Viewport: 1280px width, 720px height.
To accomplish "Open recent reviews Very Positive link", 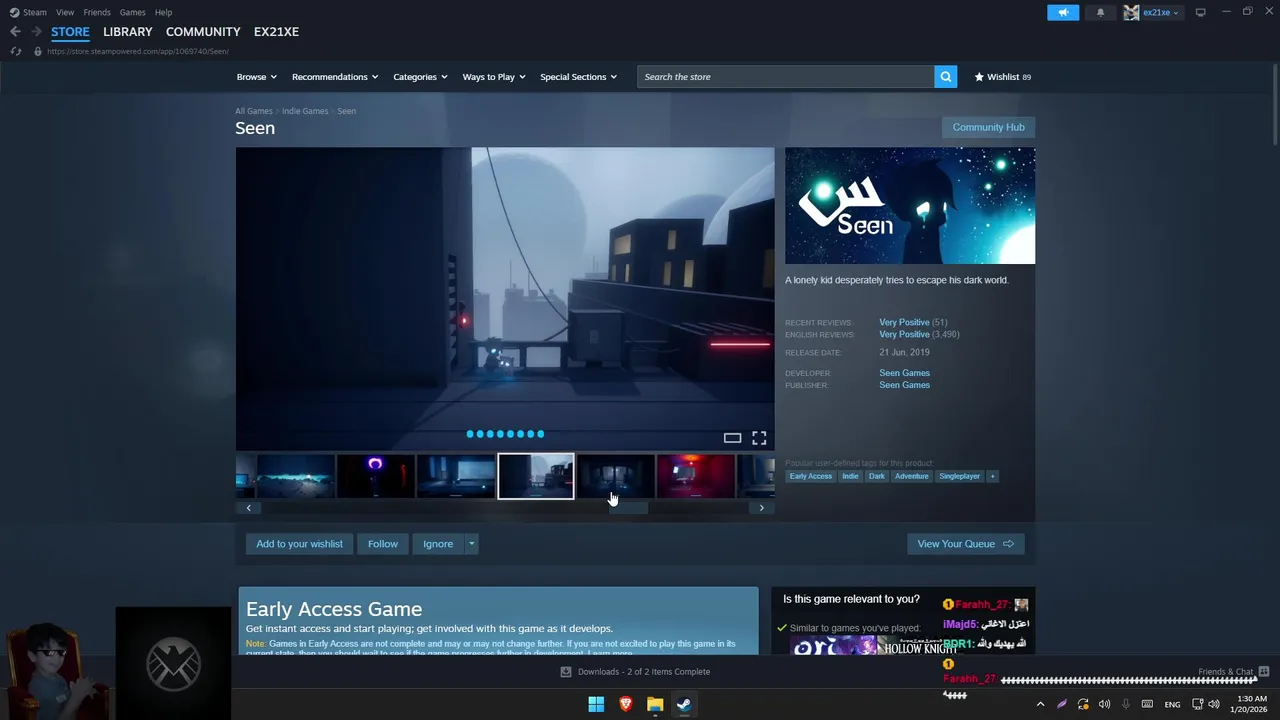I will [904, 322].
